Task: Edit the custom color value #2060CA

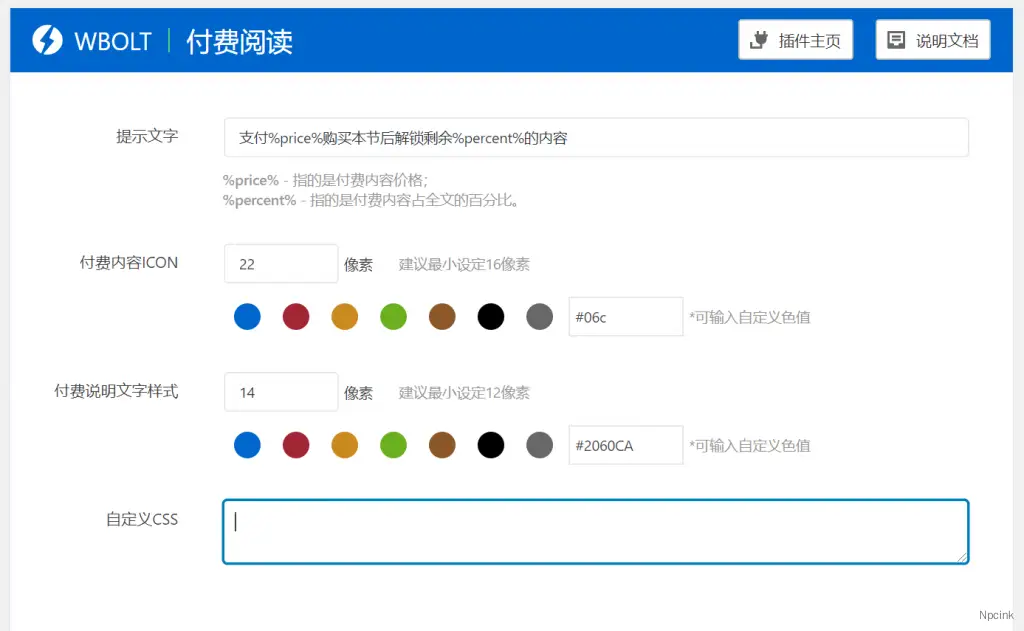Action: (625, 444)
